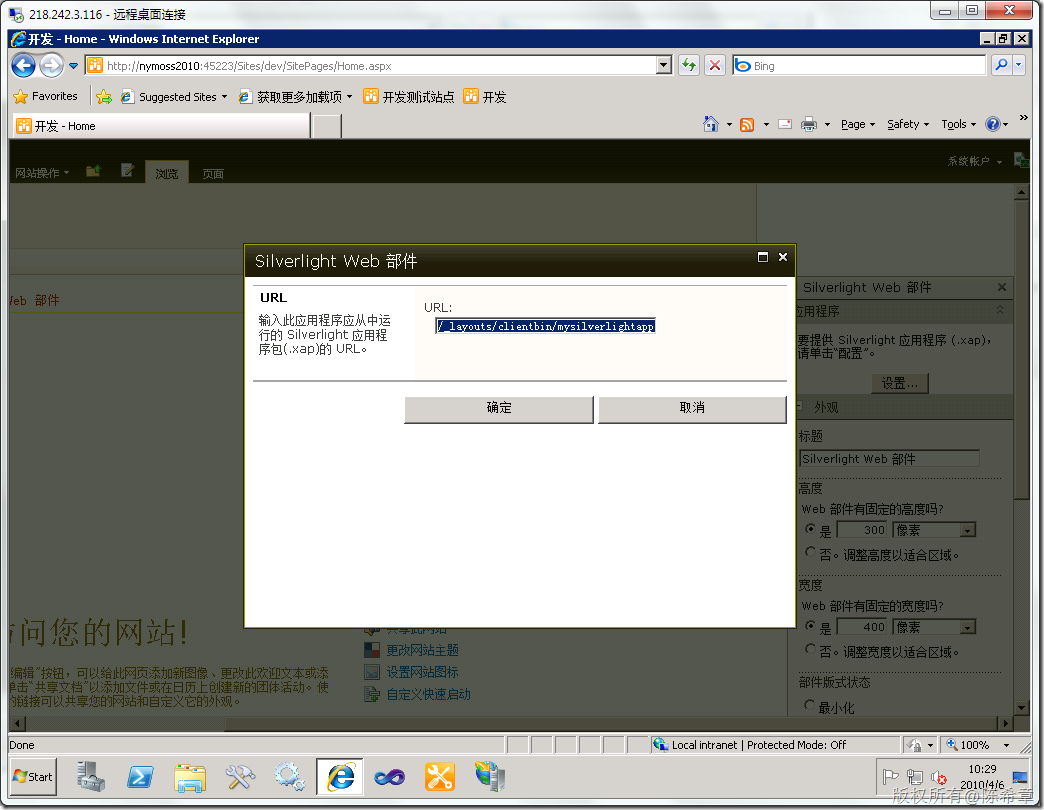Open wrench and hammer tools taskbar icon
The height and width of the screenshot is (810, 1044).
[240, 777]
